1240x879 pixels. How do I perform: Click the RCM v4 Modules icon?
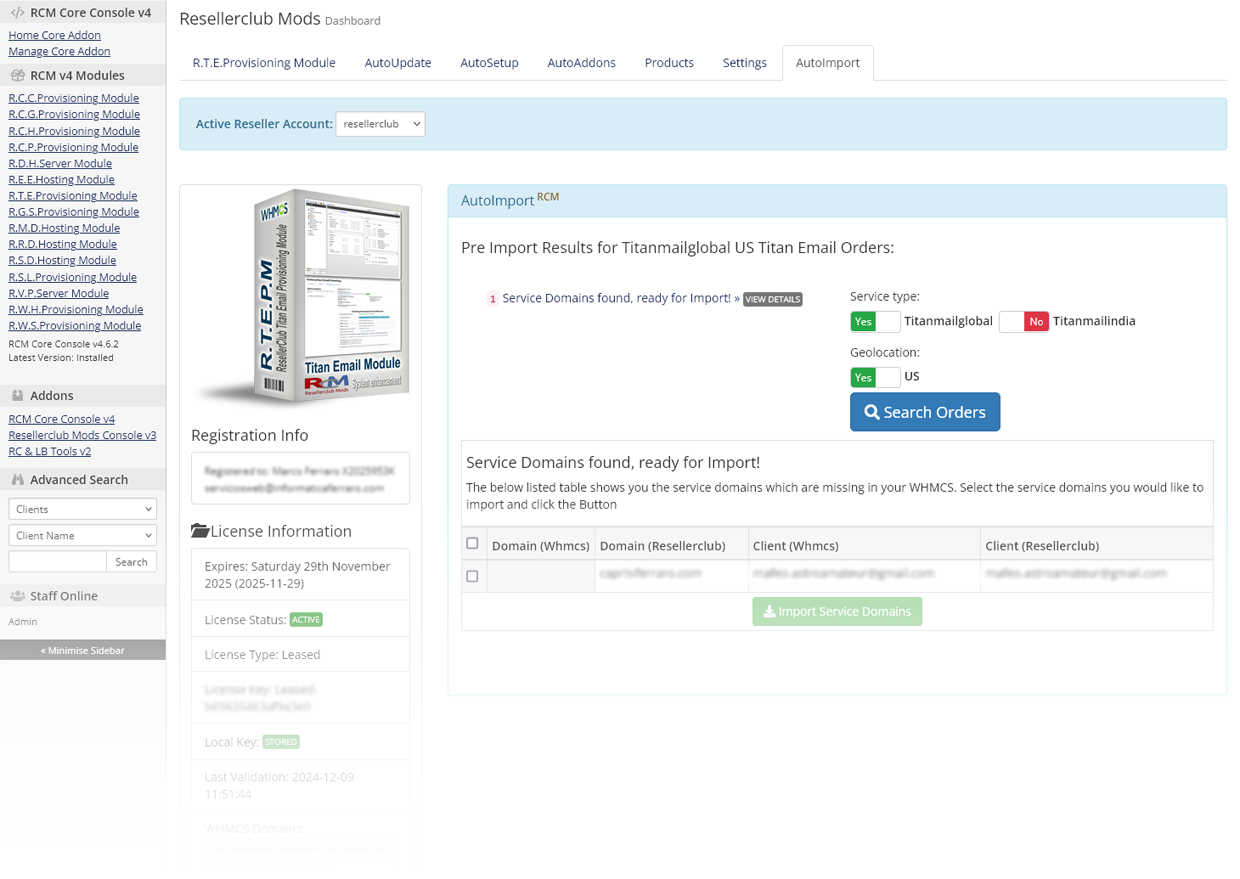tap(17, 75)
